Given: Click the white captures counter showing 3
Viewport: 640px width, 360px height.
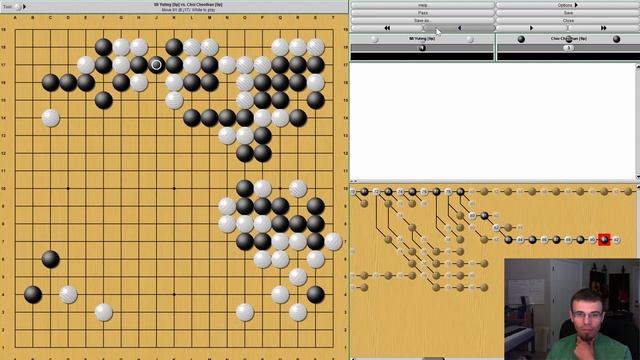Looking at the screenshot, I should click(568, 48).
